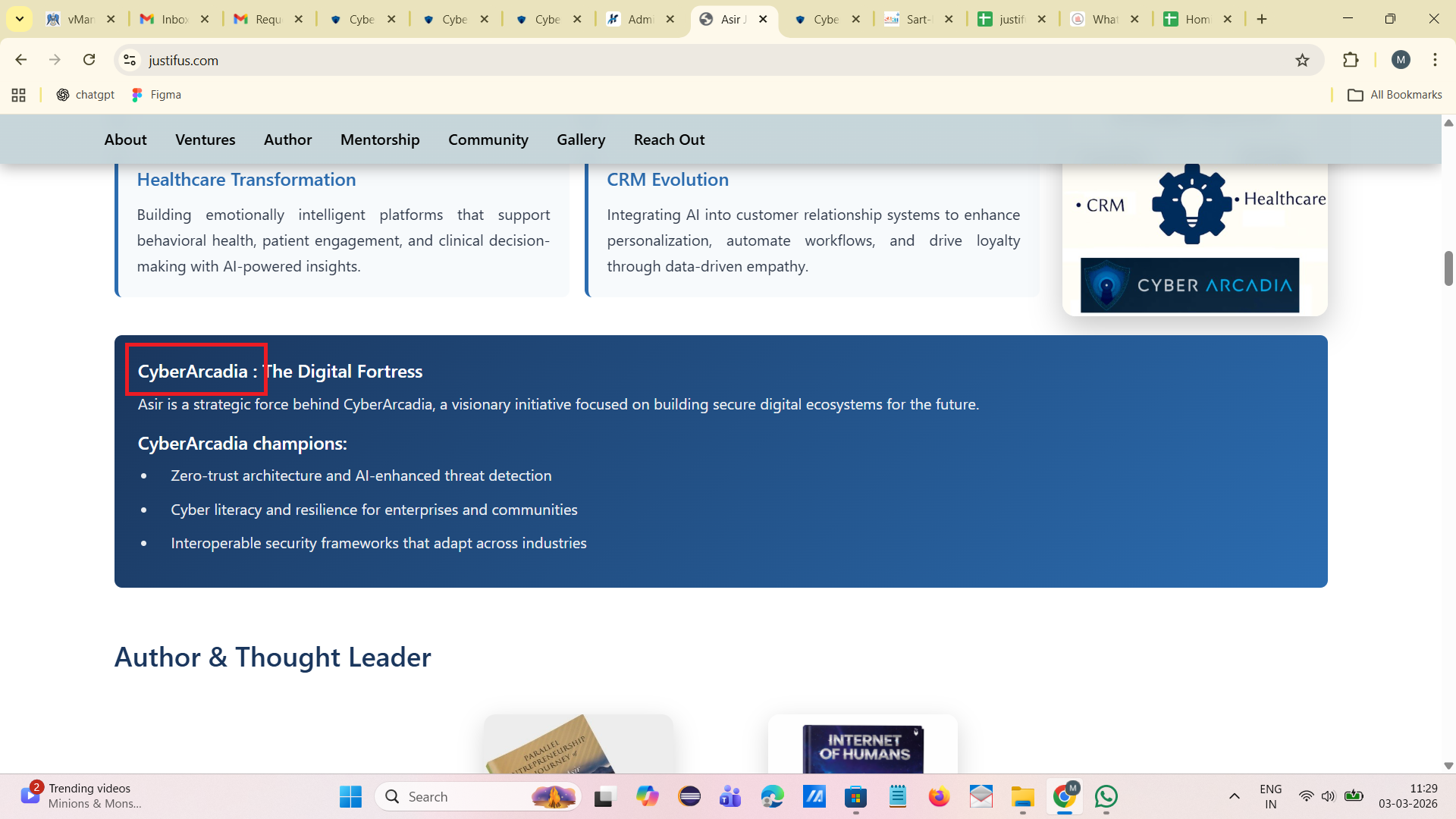Viewport: 1456px width, 819px height.
Task: Click the Cyber Arcadia logo image
Action: point(1190,285)
